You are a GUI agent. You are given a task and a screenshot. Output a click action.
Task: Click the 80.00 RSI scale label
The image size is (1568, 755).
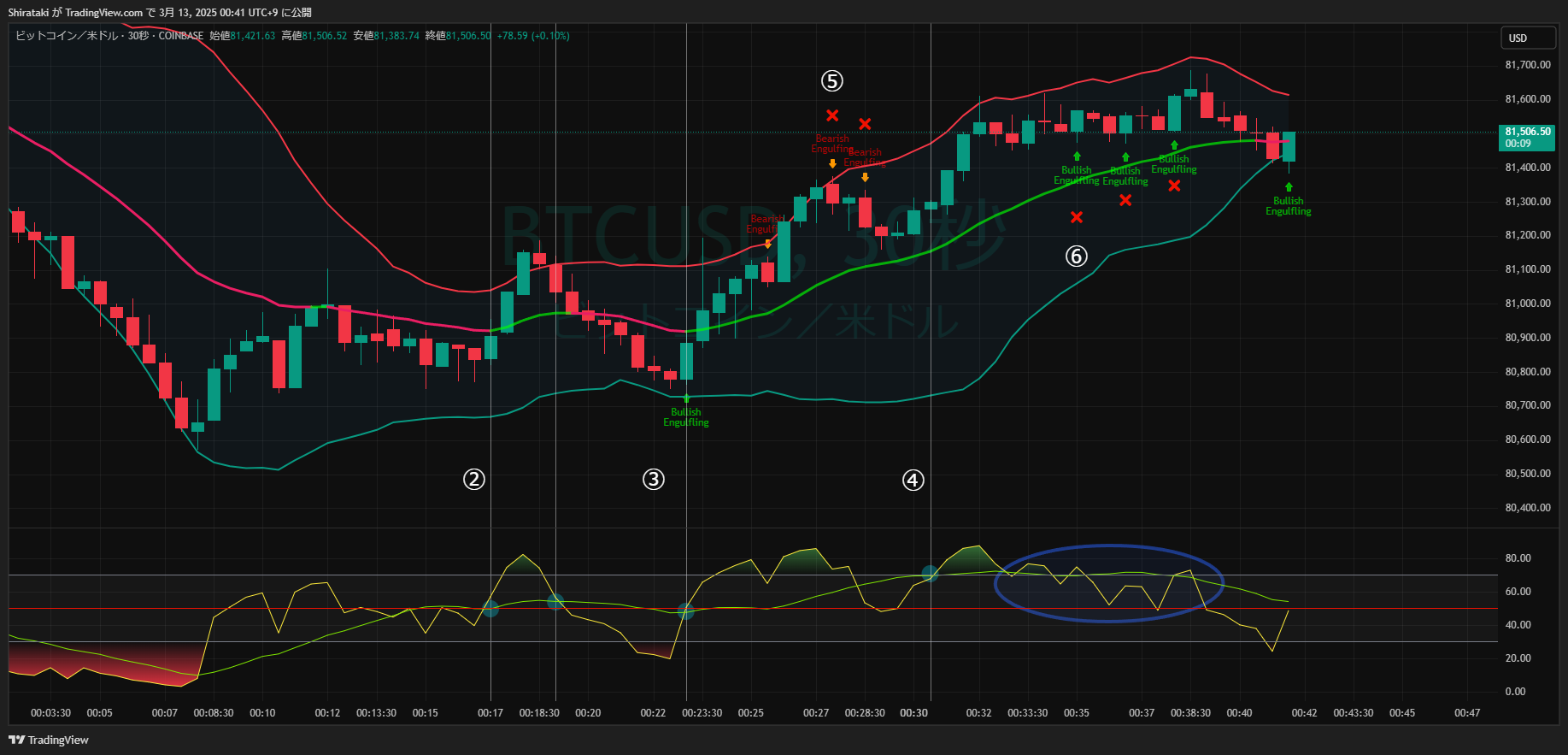[x=1518, y=558]
